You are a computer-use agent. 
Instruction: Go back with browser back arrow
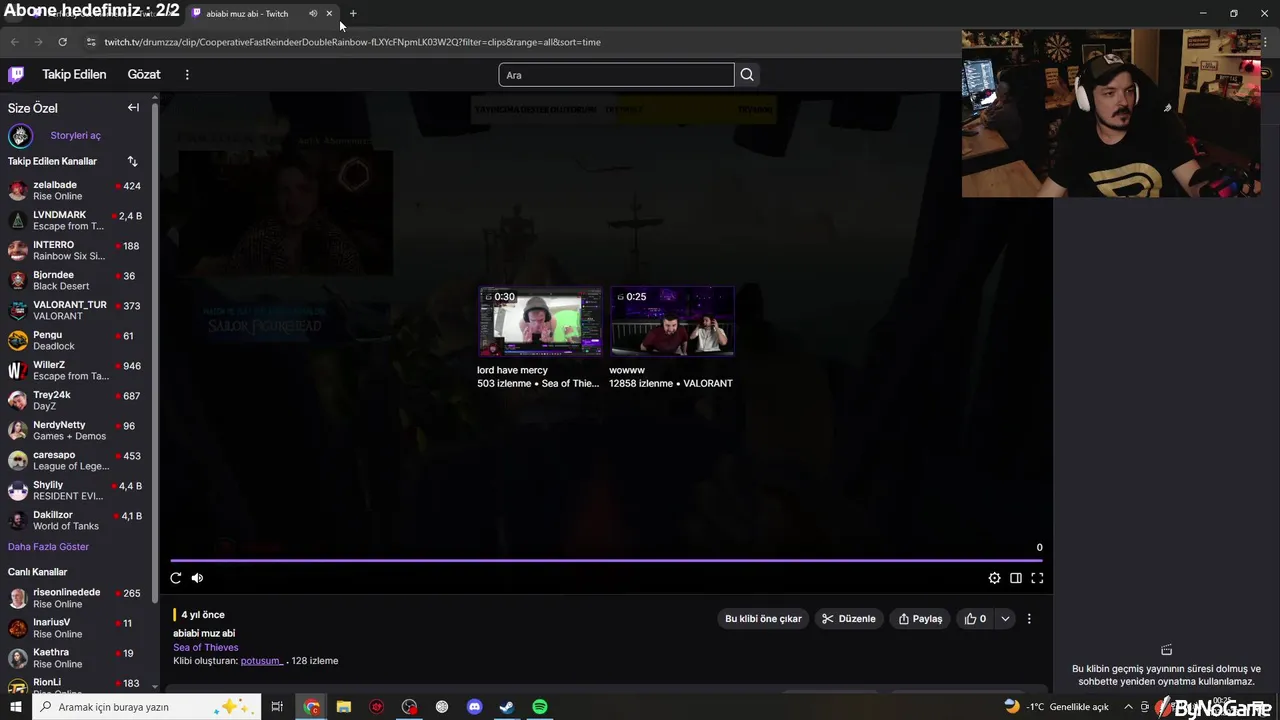[x=14, y=42]
